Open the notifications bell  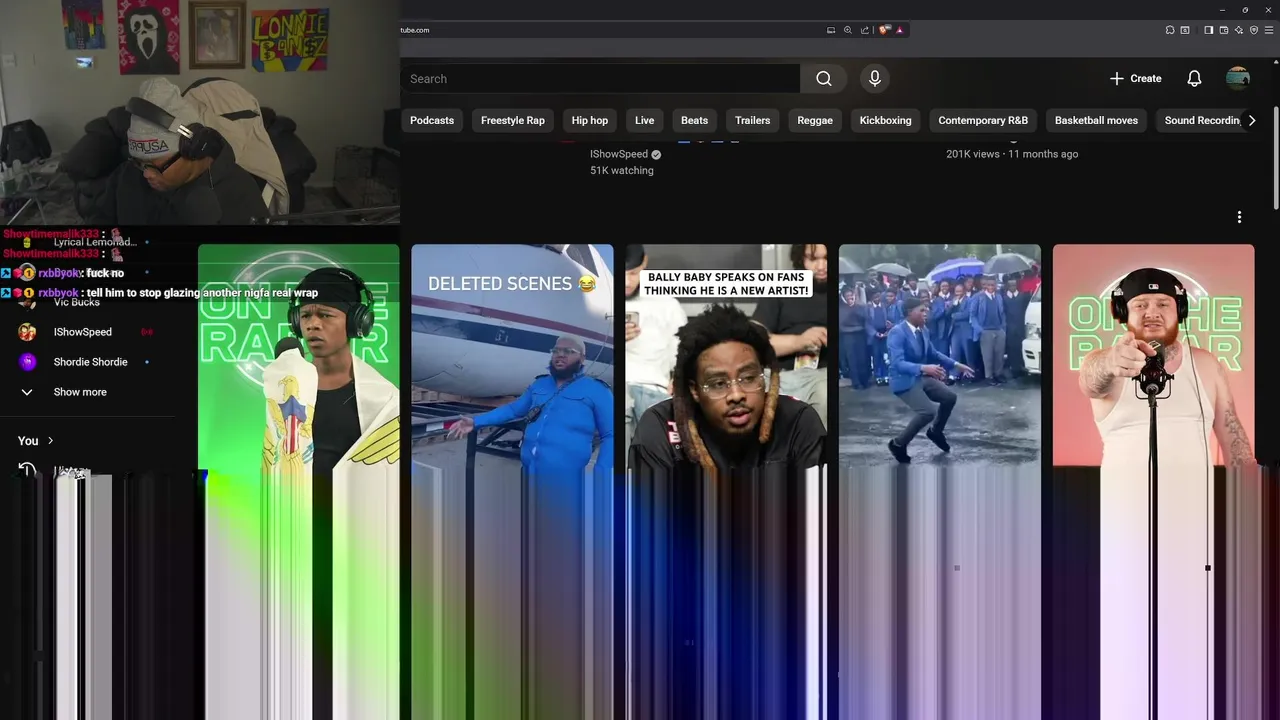(1194, 78)
